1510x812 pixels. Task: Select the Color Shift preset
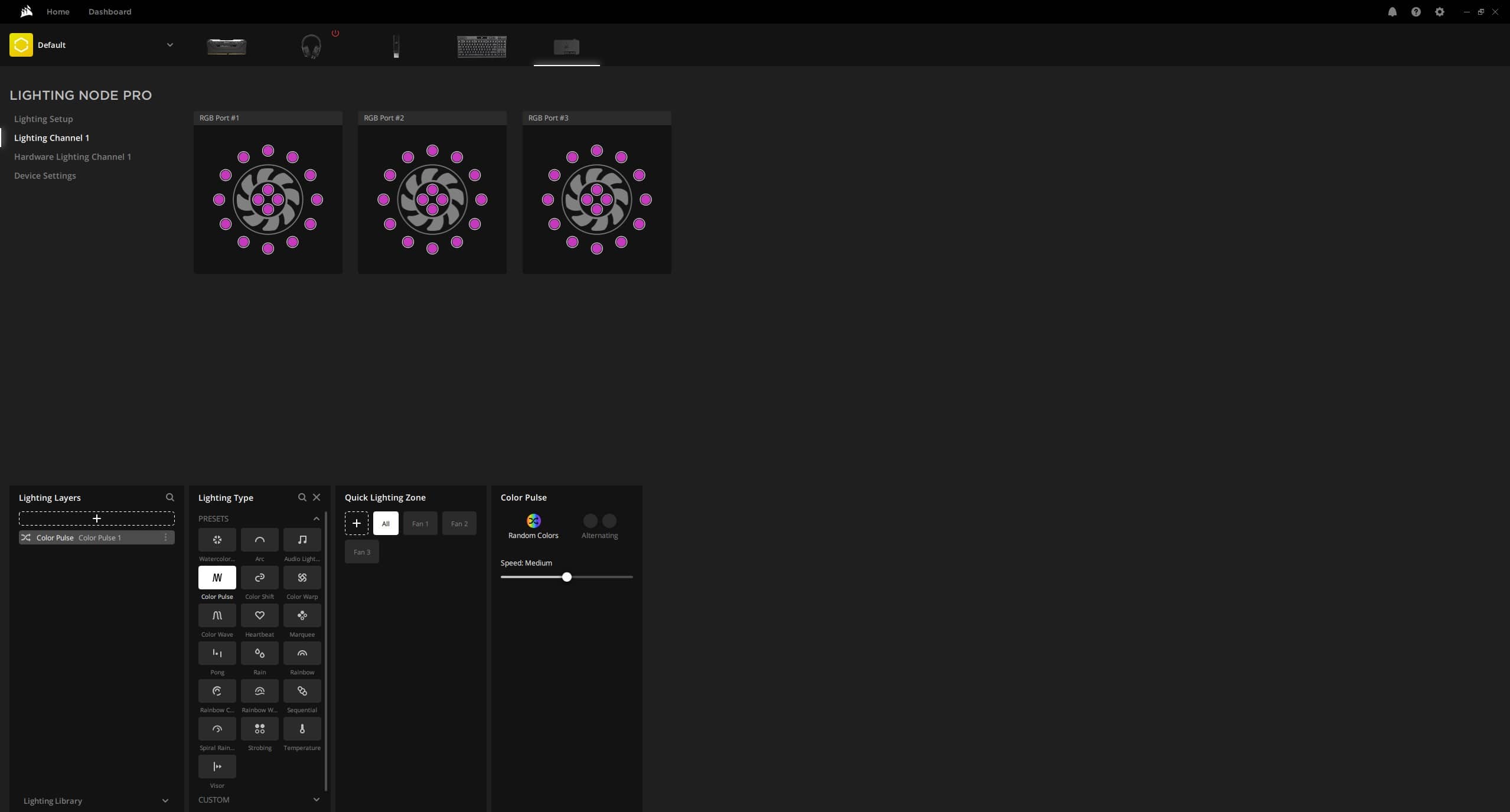click(259, 578)
